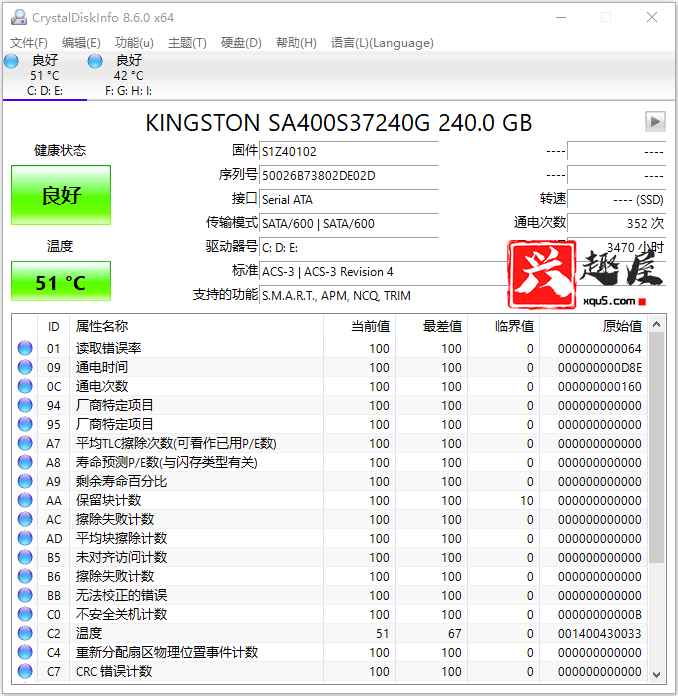This screenshot has width=678, height=696.
Task: Click status orb for A7 平均TLC擦除次数
Action: coord(25,443)
